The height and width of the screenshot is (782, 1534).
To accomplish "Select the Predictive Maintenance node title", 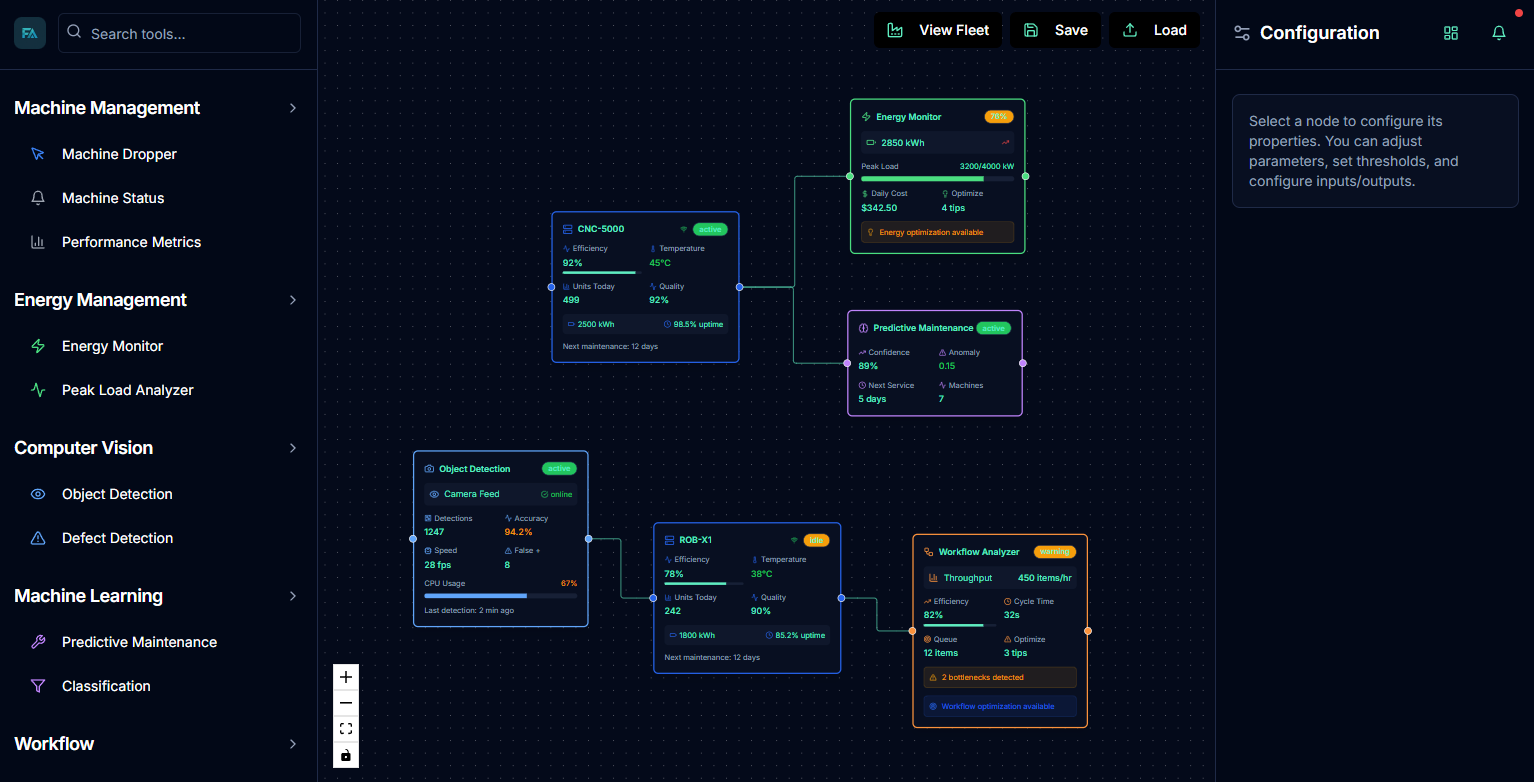I will point(923,328).
